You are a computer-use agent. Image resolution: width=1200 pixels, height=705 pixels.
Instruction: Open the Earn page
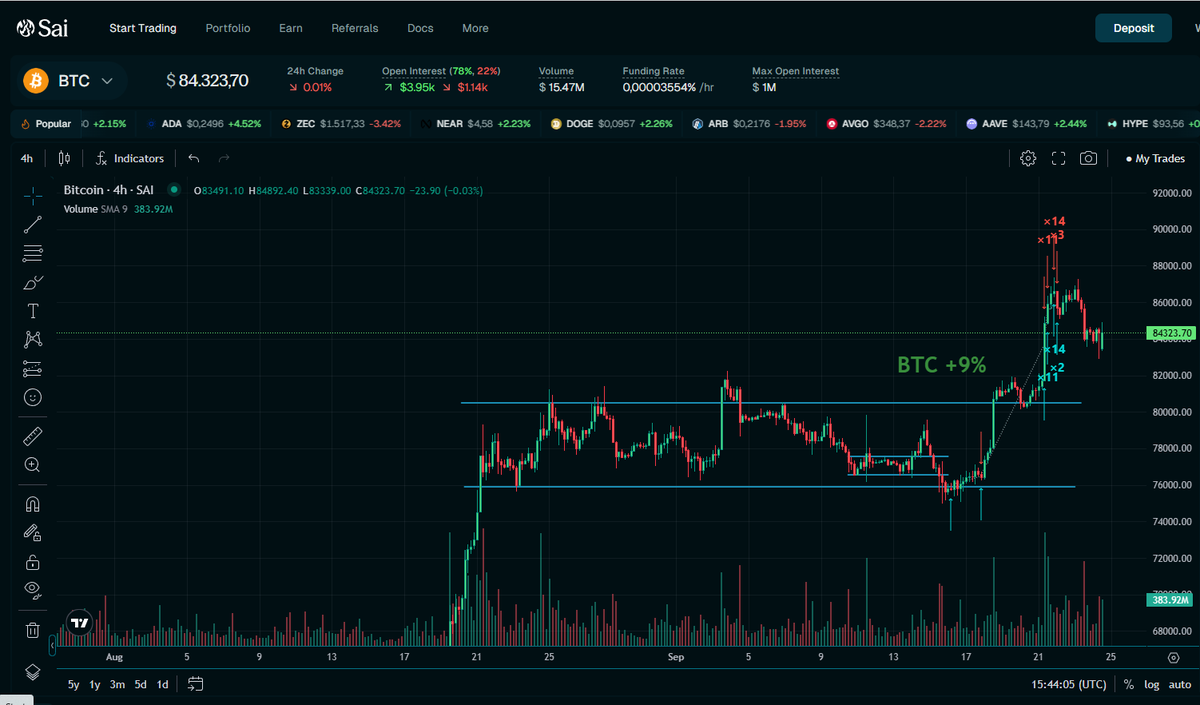pyautogui.click(x=291, y=28)
